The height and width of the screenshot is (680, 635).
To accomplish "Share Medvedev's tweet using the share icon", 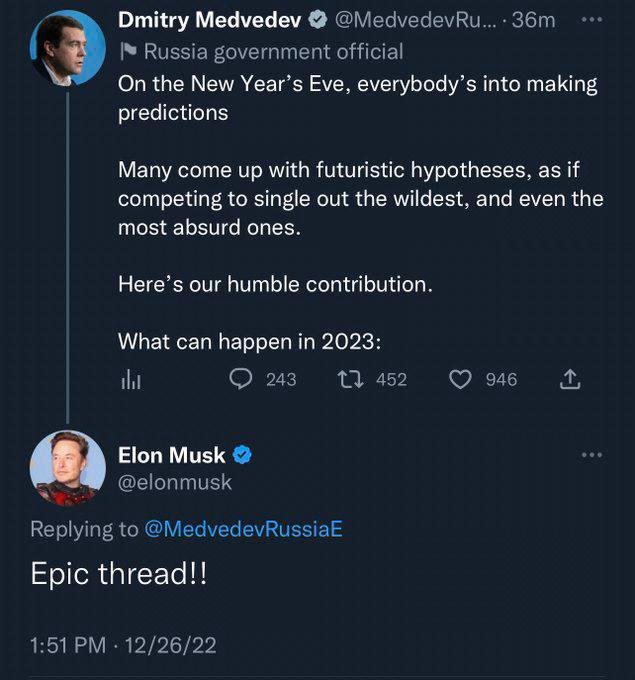I will pyautogui.click(x=570, y=379).
